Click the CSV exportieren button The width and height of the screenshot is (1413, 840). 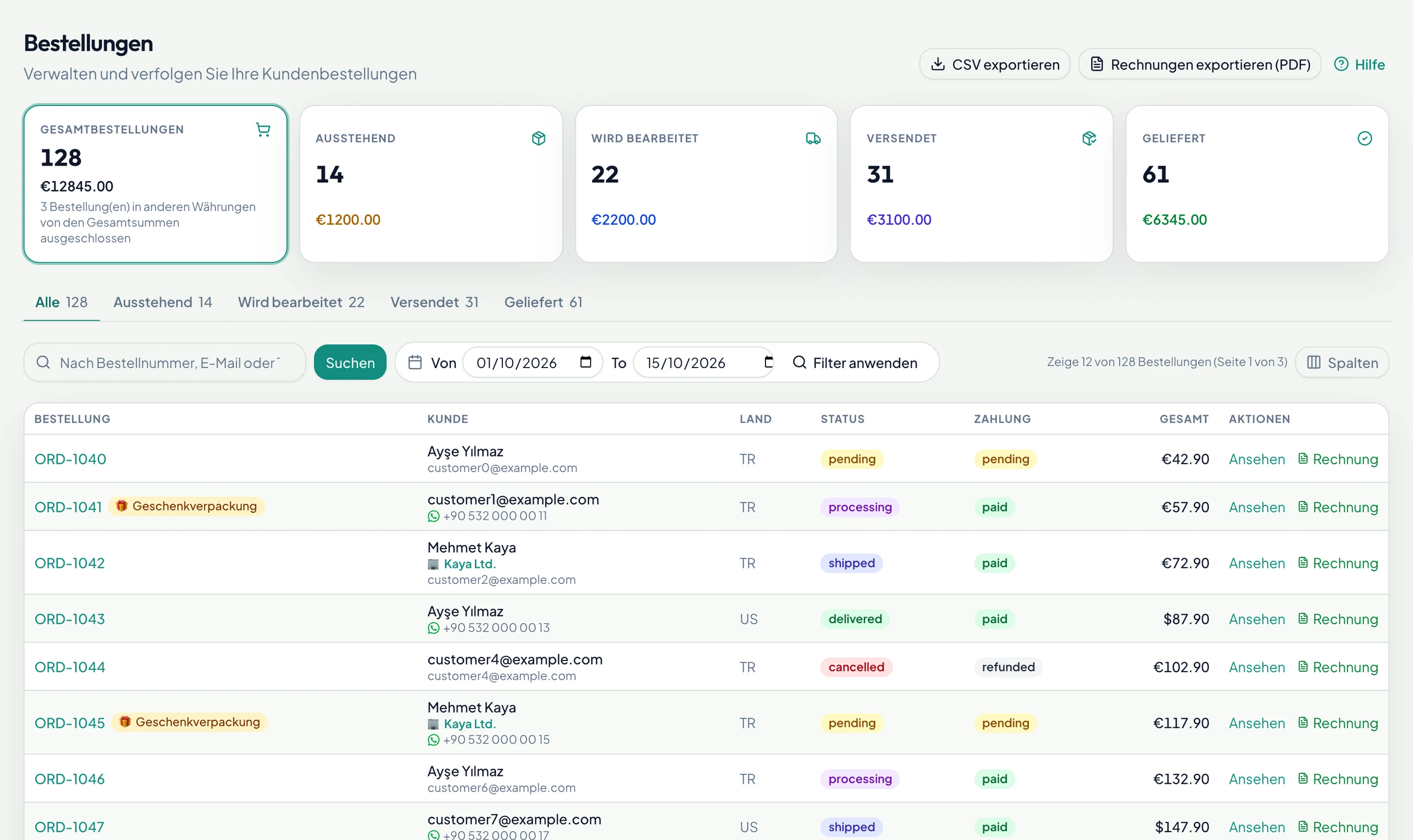click(994, 65)
